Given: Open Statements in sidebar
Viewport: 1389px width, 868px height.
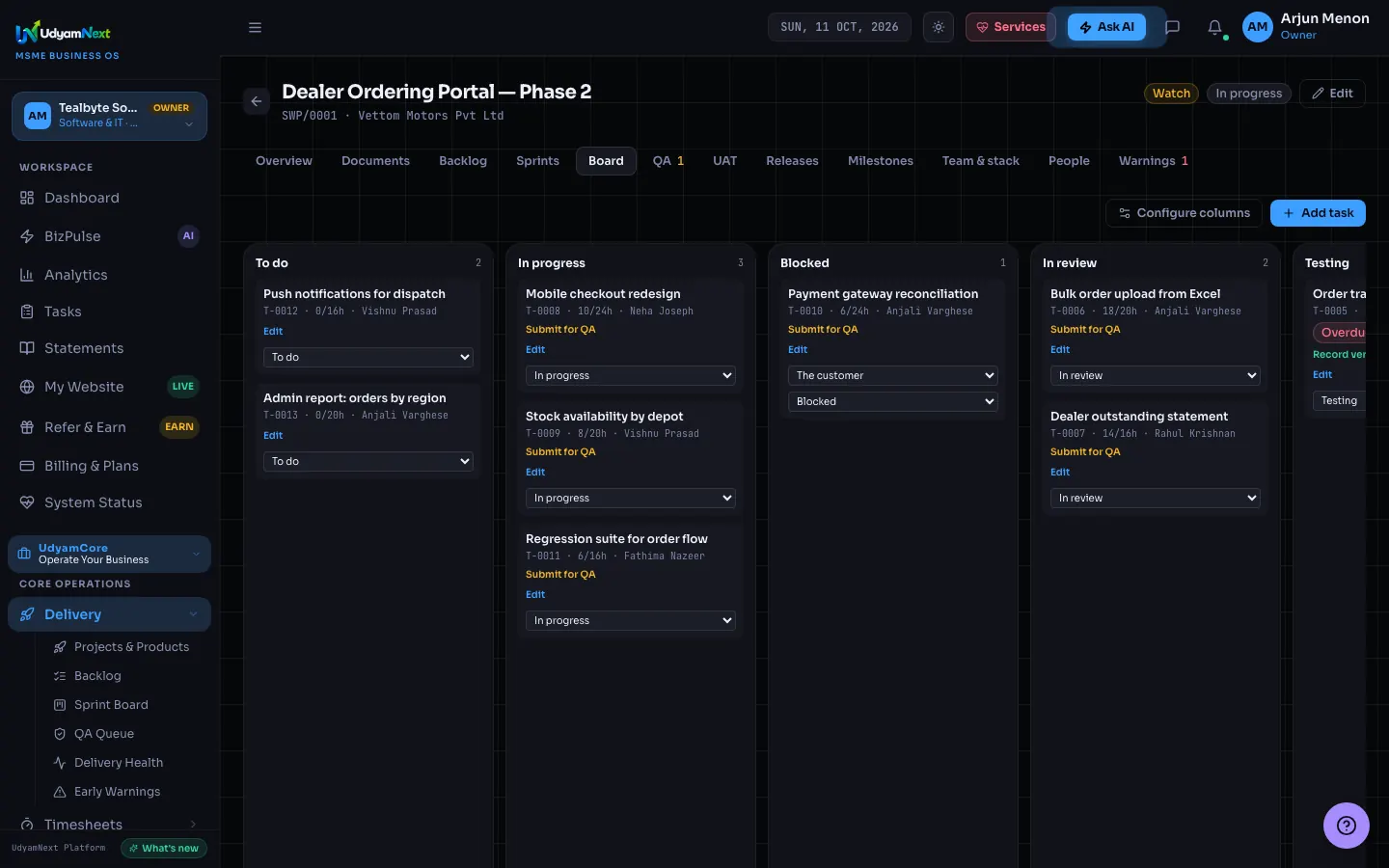Looking at the screenshot, I should (x=110, y=348).
